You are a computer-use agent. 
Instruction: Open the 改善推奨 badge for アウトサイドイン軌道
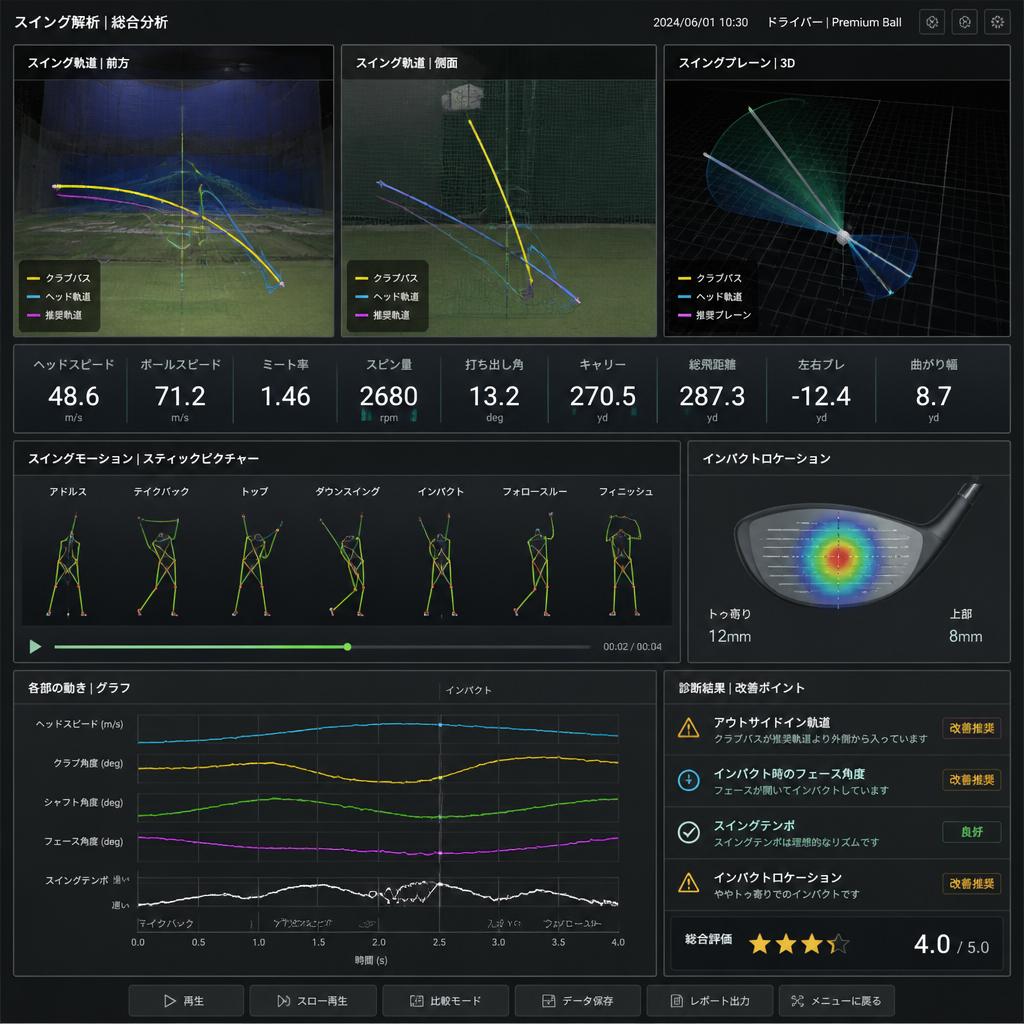point(972,728)
